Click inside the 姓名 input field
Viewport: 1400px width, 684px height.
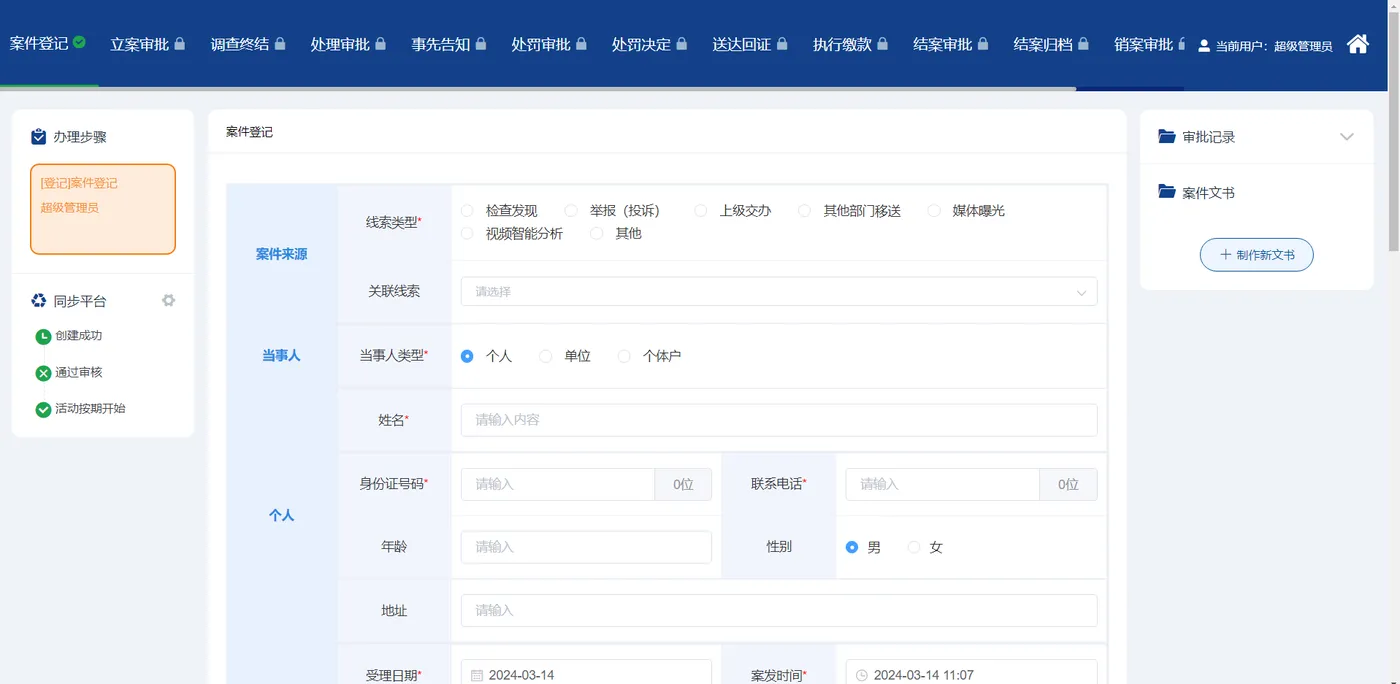click(776, 420)
